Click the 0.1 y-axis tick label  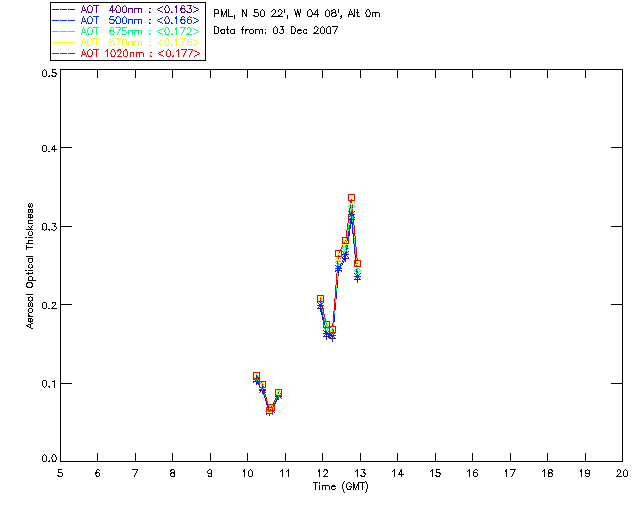[49, 384]
